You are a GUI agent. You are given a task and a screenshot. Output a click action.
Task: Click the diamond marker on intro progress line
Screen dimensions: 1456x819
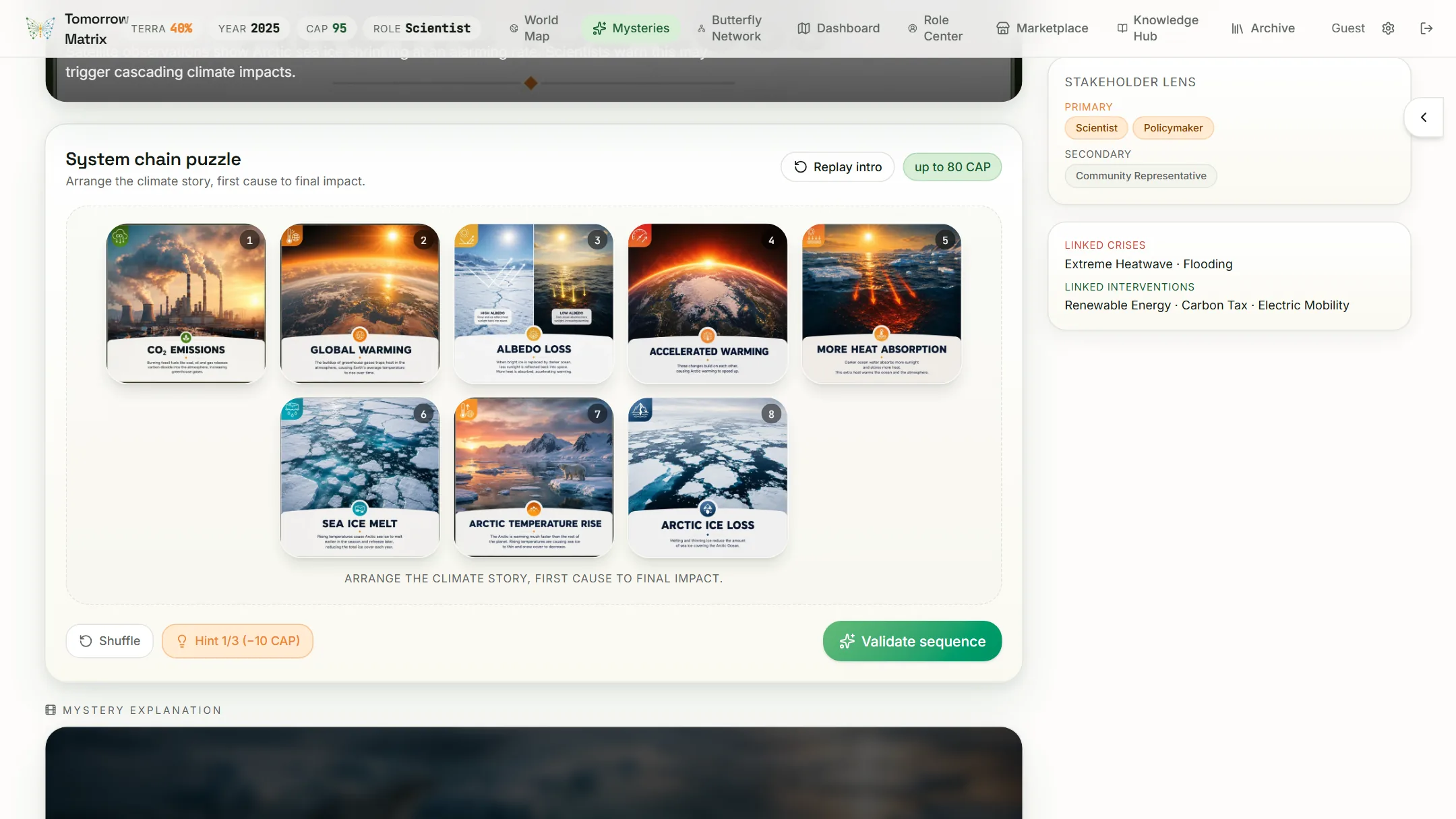[x=531, y=83]
